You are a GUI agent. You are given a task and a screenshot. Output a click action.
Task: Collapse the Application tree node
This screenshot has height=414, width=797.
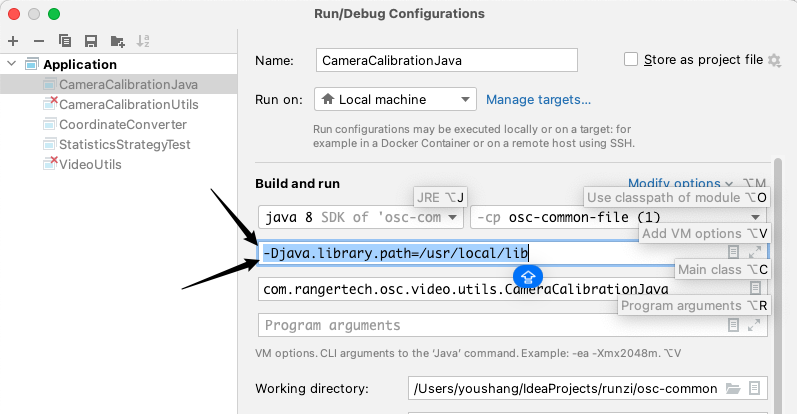(x=12, y=64)
